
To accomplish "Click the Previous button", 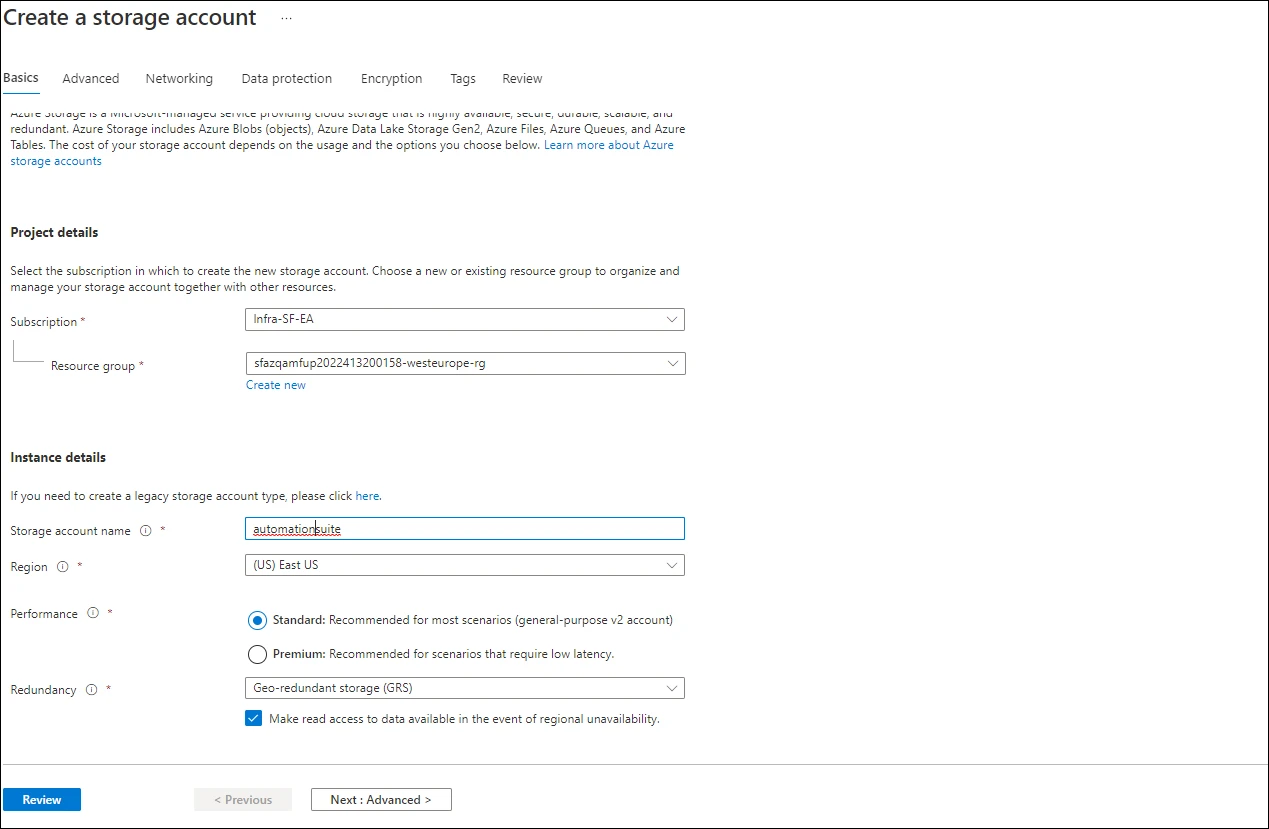I will [243, 800].
